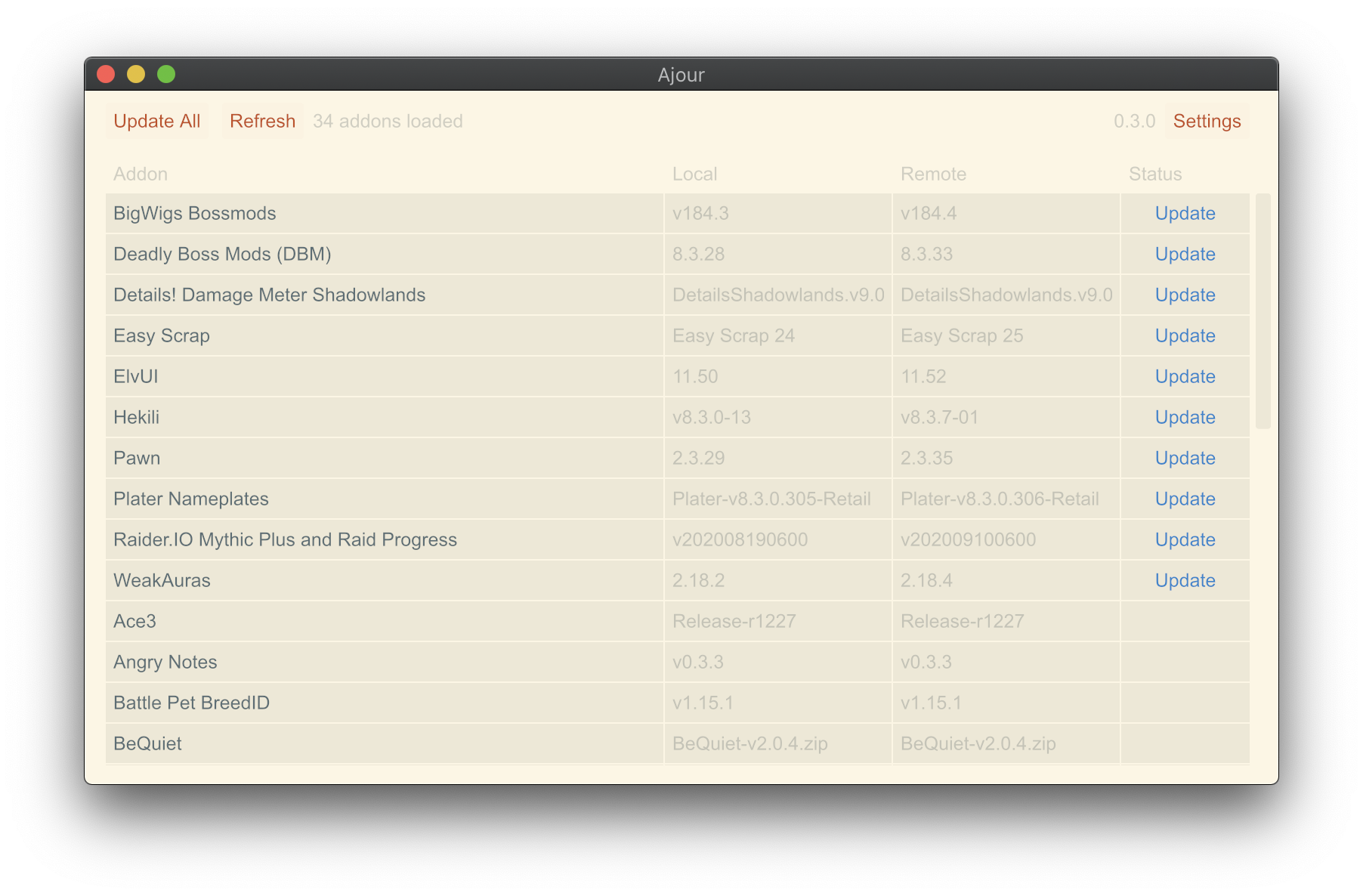Select Raider.IO Mythic Plus and Raid Progress
1363x896 pixels.
(x=285, y=539)
